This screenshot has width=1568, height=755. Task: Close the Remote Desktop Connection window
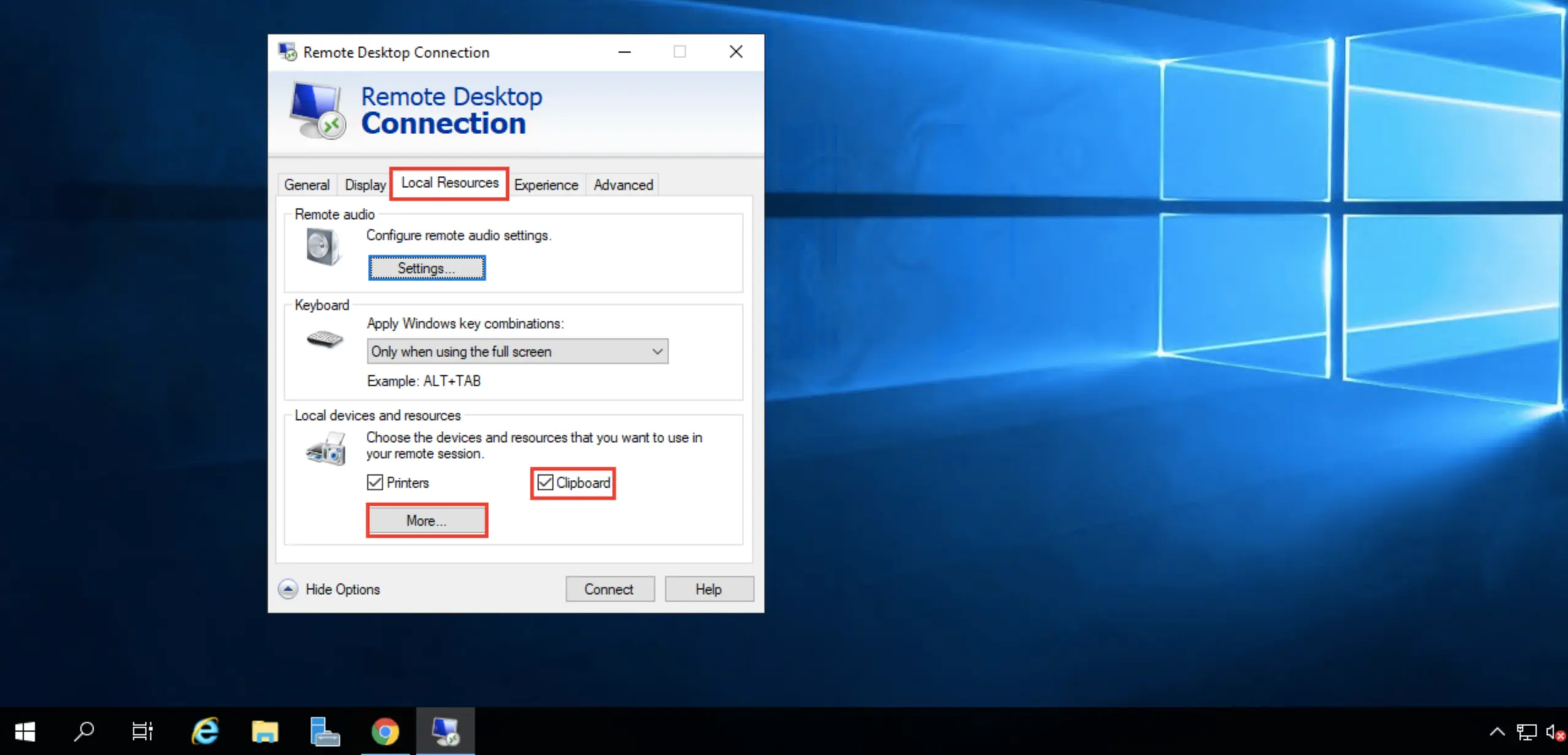(736, 51)
